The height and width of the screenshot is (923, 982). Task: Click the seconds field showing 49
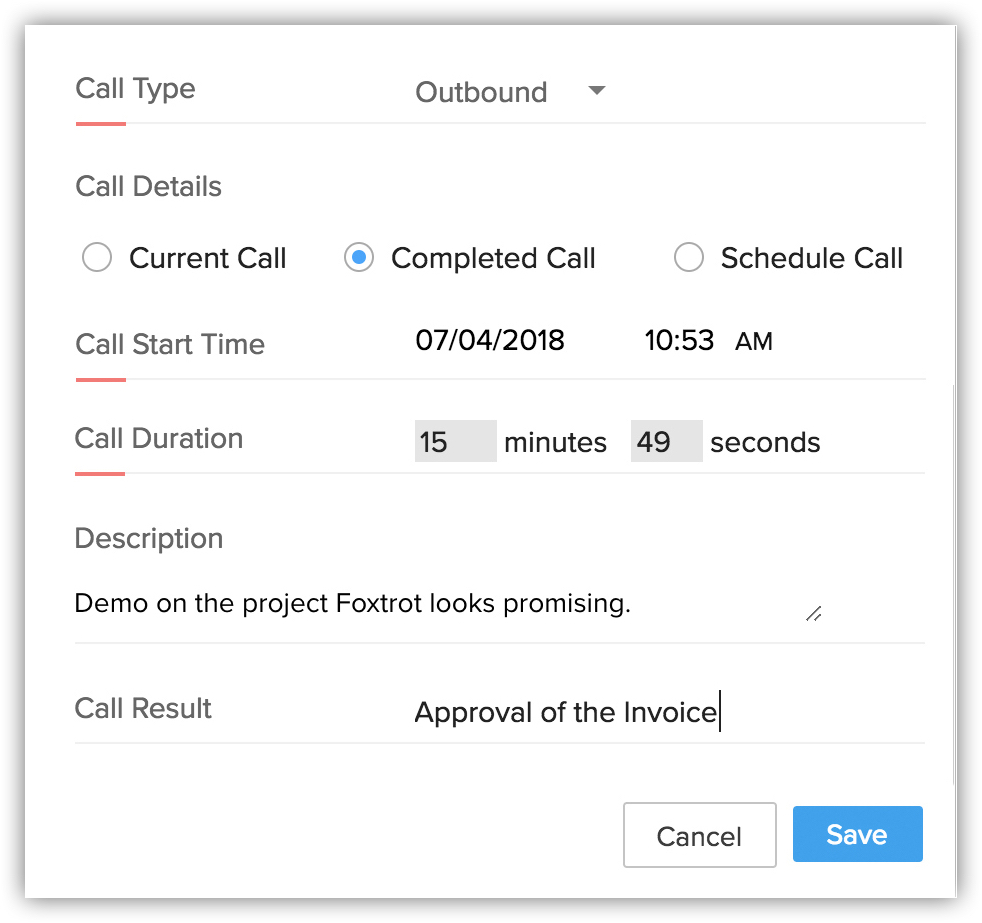666,441
